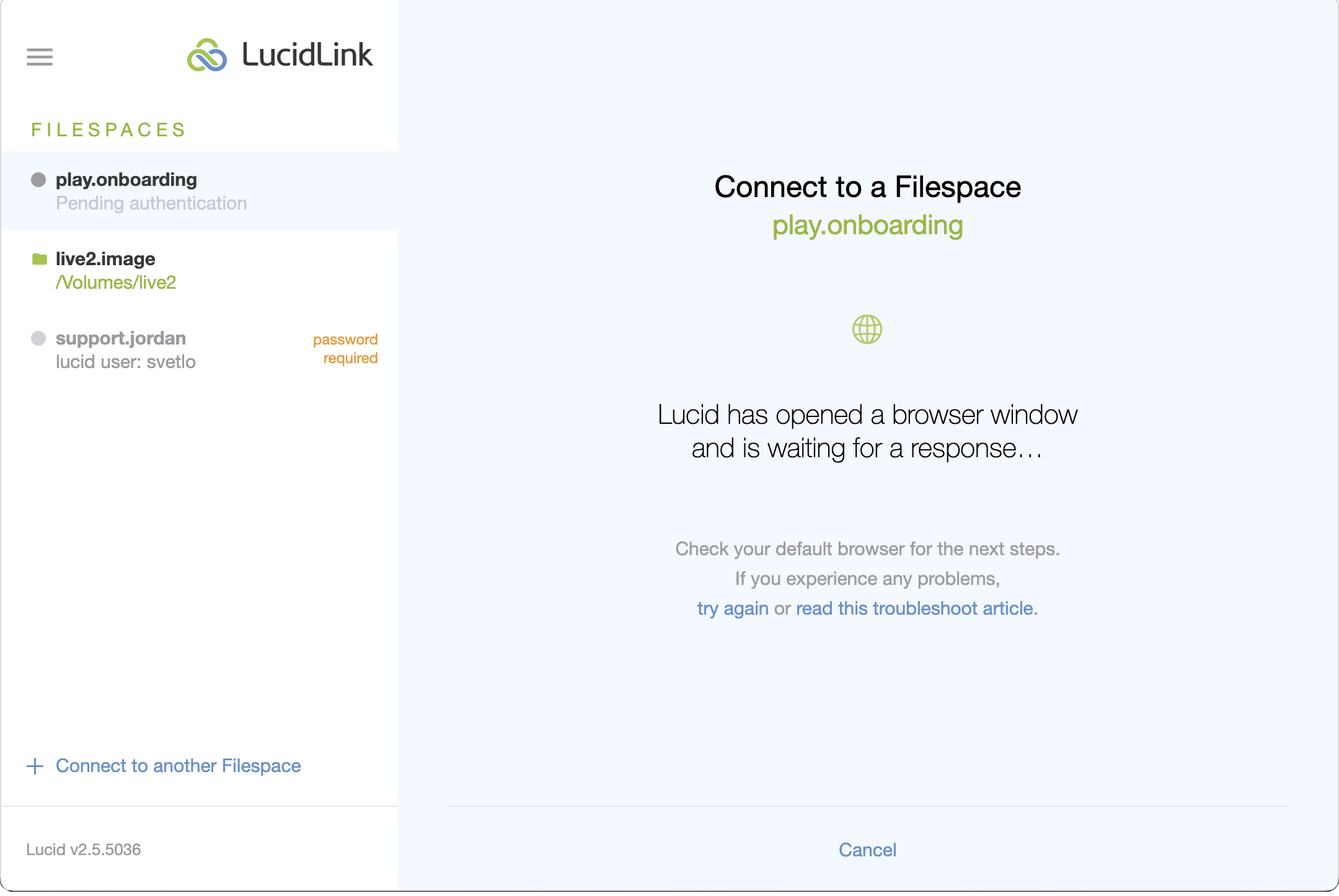Click the gray status dot beside play.onboarding

[x=38, y=180]
